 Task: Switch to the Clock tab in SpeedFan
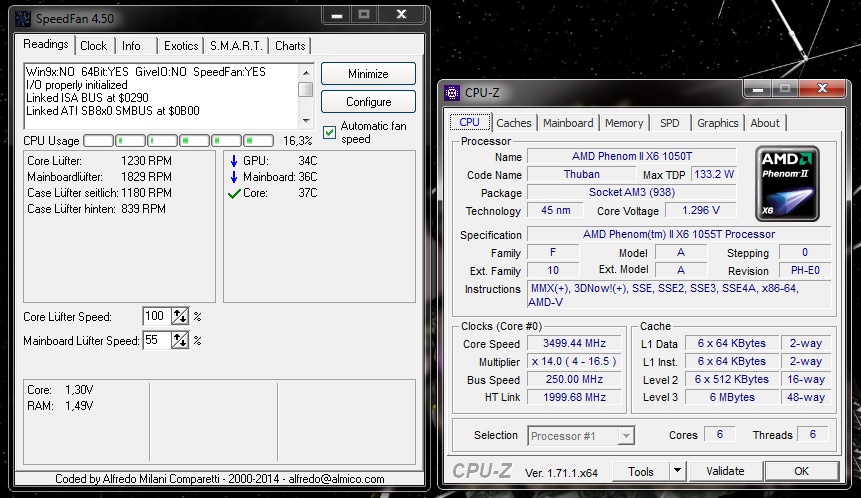click(94, 46)
